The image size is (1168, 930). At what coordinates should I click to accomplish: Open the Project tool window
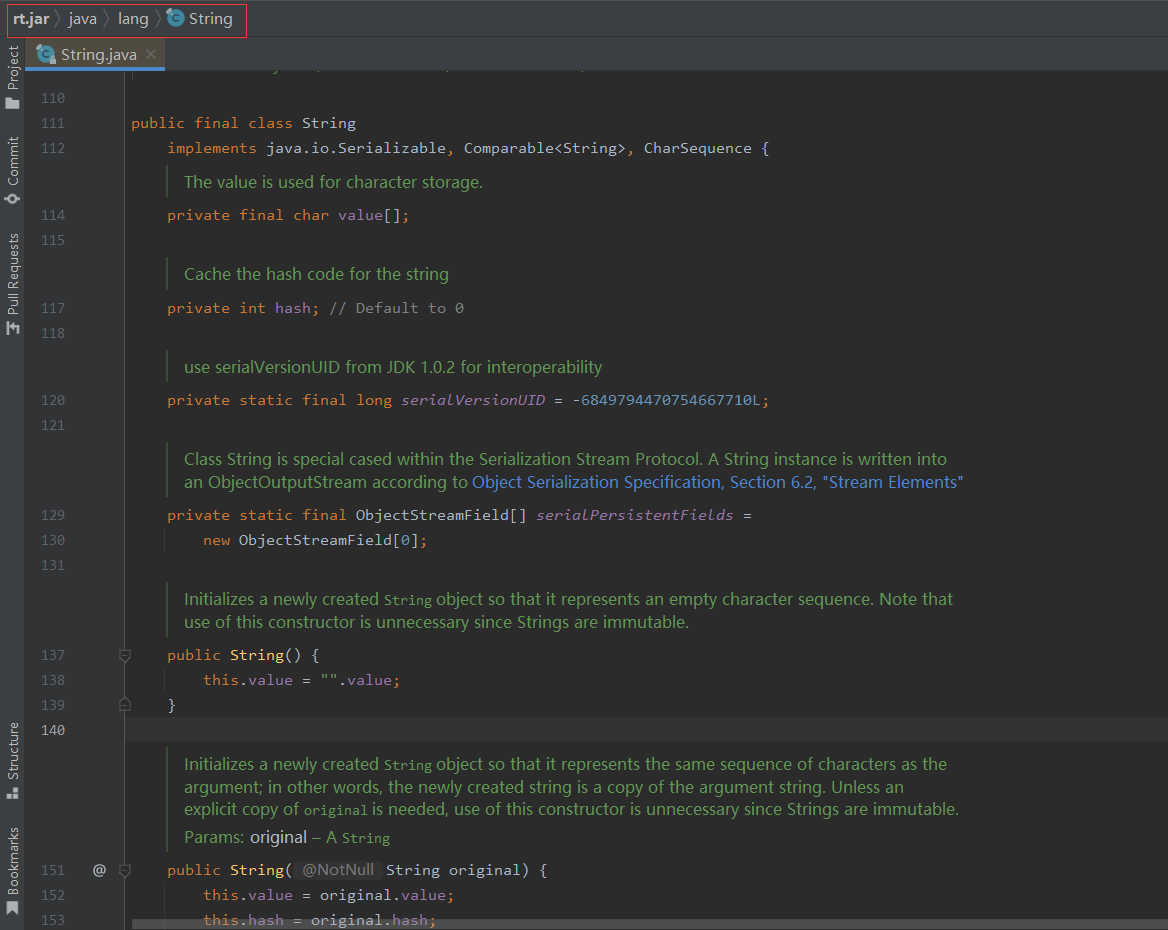click(12, 77)
